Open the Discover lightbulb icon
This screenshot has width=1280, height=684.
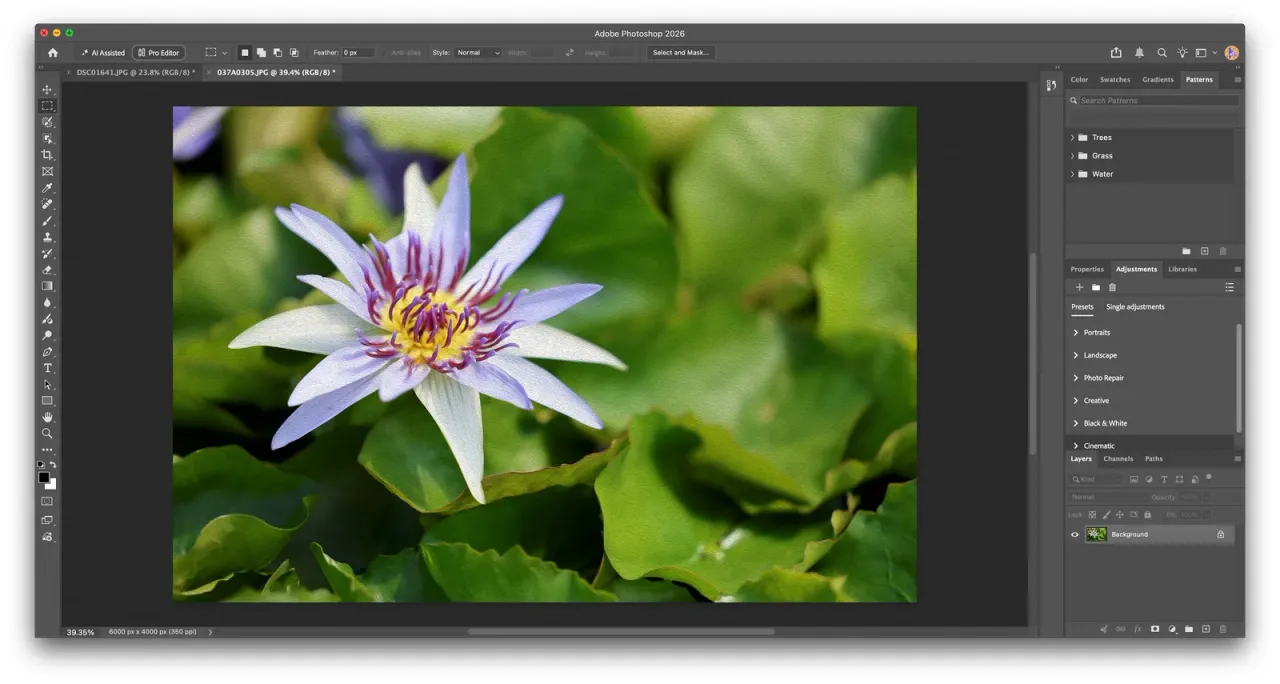click(1182, 53)
